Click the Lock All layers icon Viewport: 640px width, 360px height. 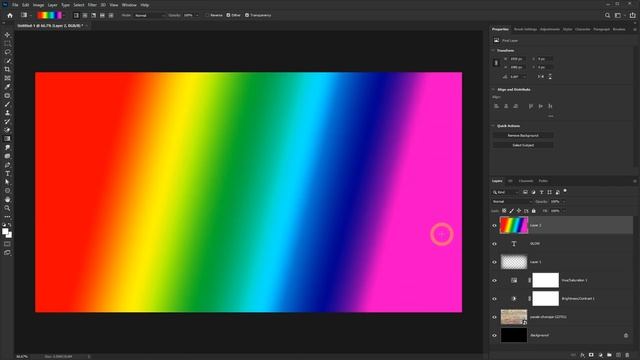(x=533, y=211)
